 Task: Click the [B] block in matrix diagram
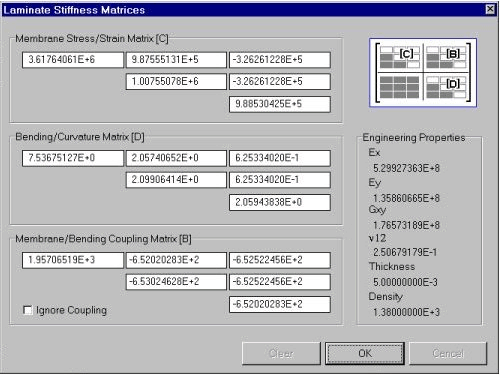[x=446, y=57]
